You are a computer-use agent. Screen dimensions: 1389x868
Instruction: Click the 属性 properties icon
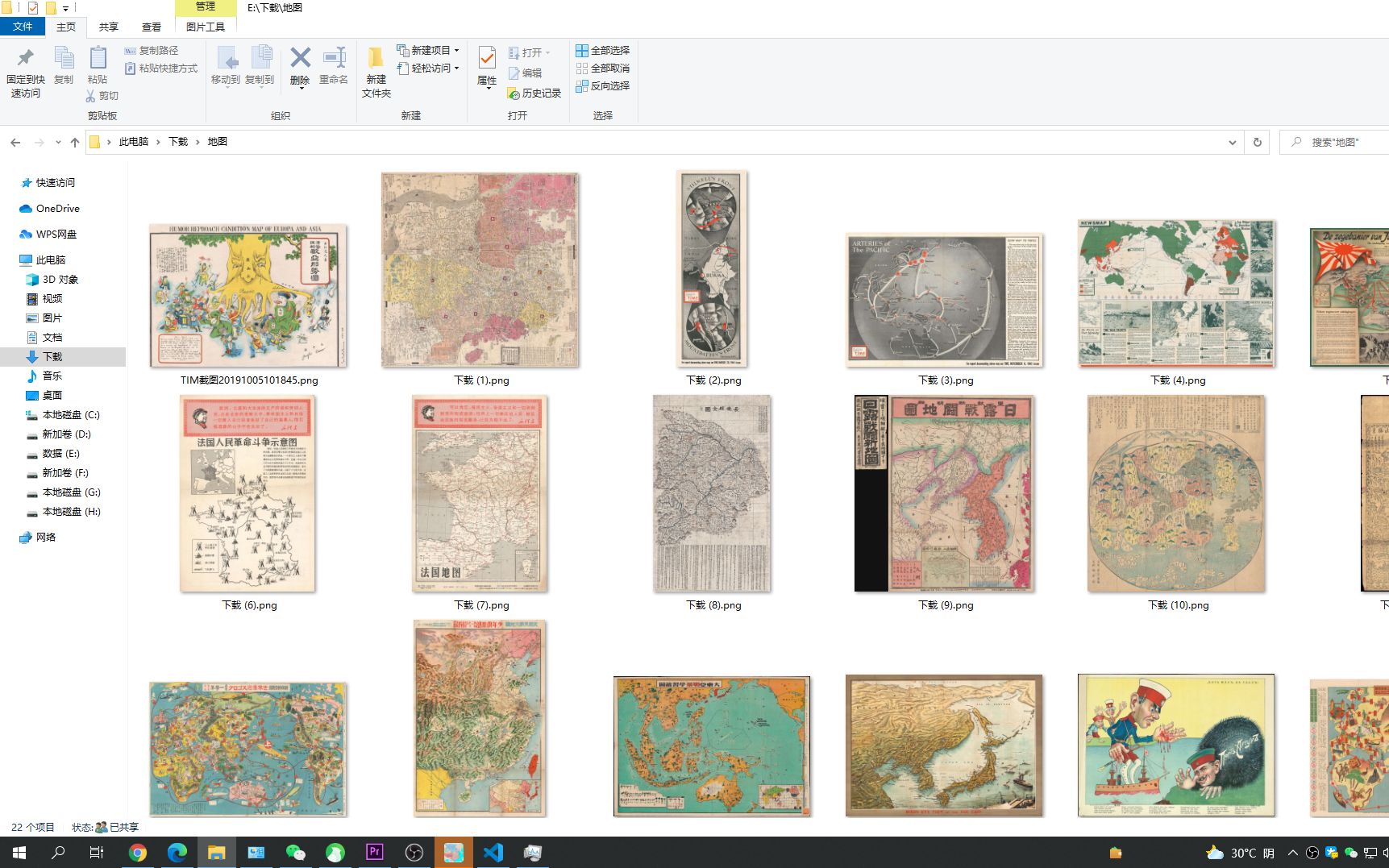pyautogui.click(x=487, y=58)
